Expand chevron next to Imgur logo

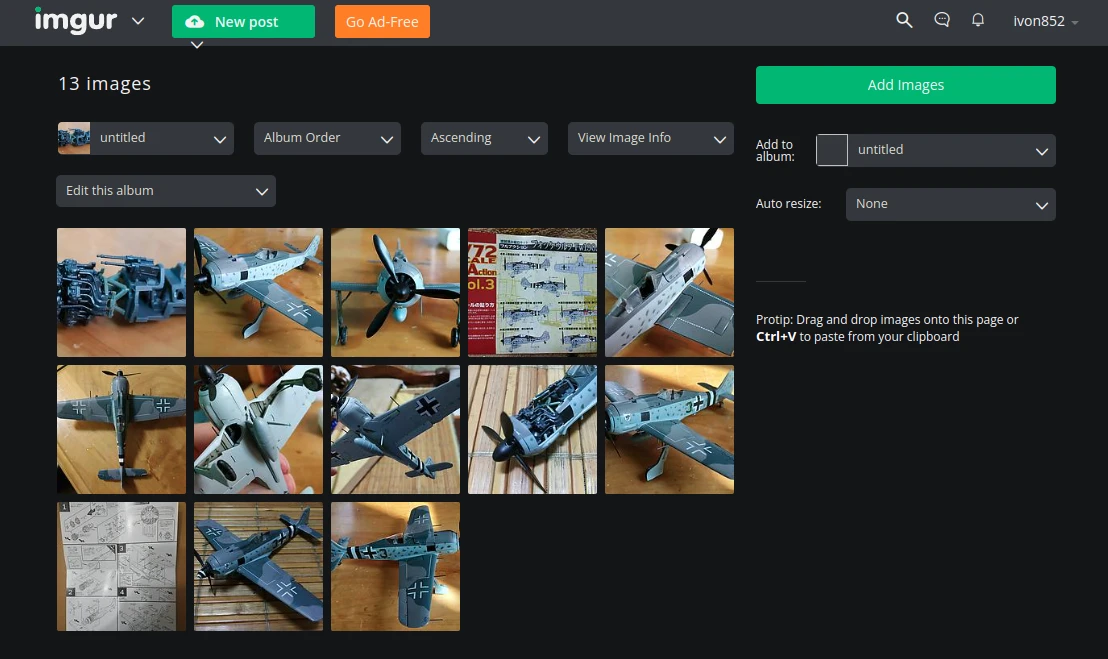click(x=138, y=21)
